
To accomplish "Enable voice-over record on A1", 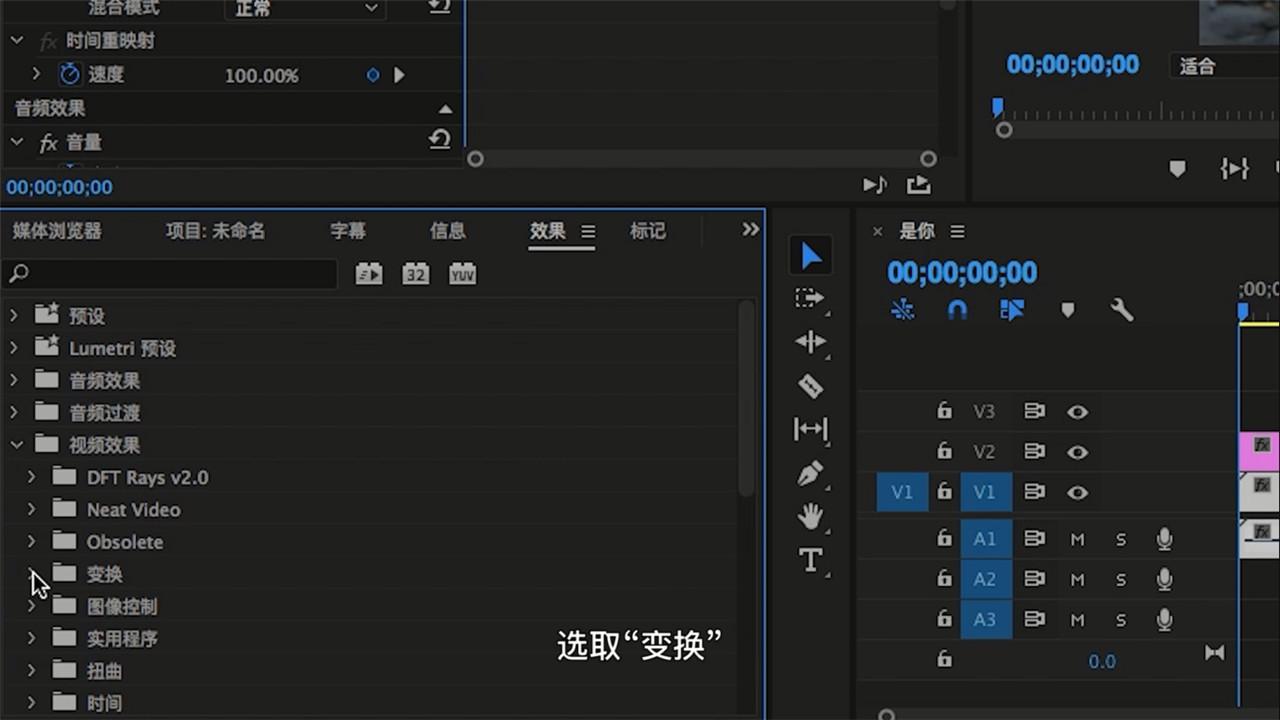I will click(1164, 539).
